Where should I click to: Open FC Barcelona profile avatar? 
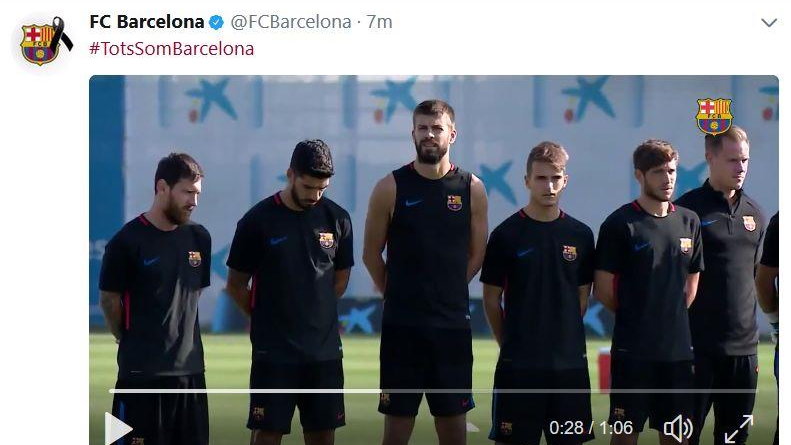point(40,43)
